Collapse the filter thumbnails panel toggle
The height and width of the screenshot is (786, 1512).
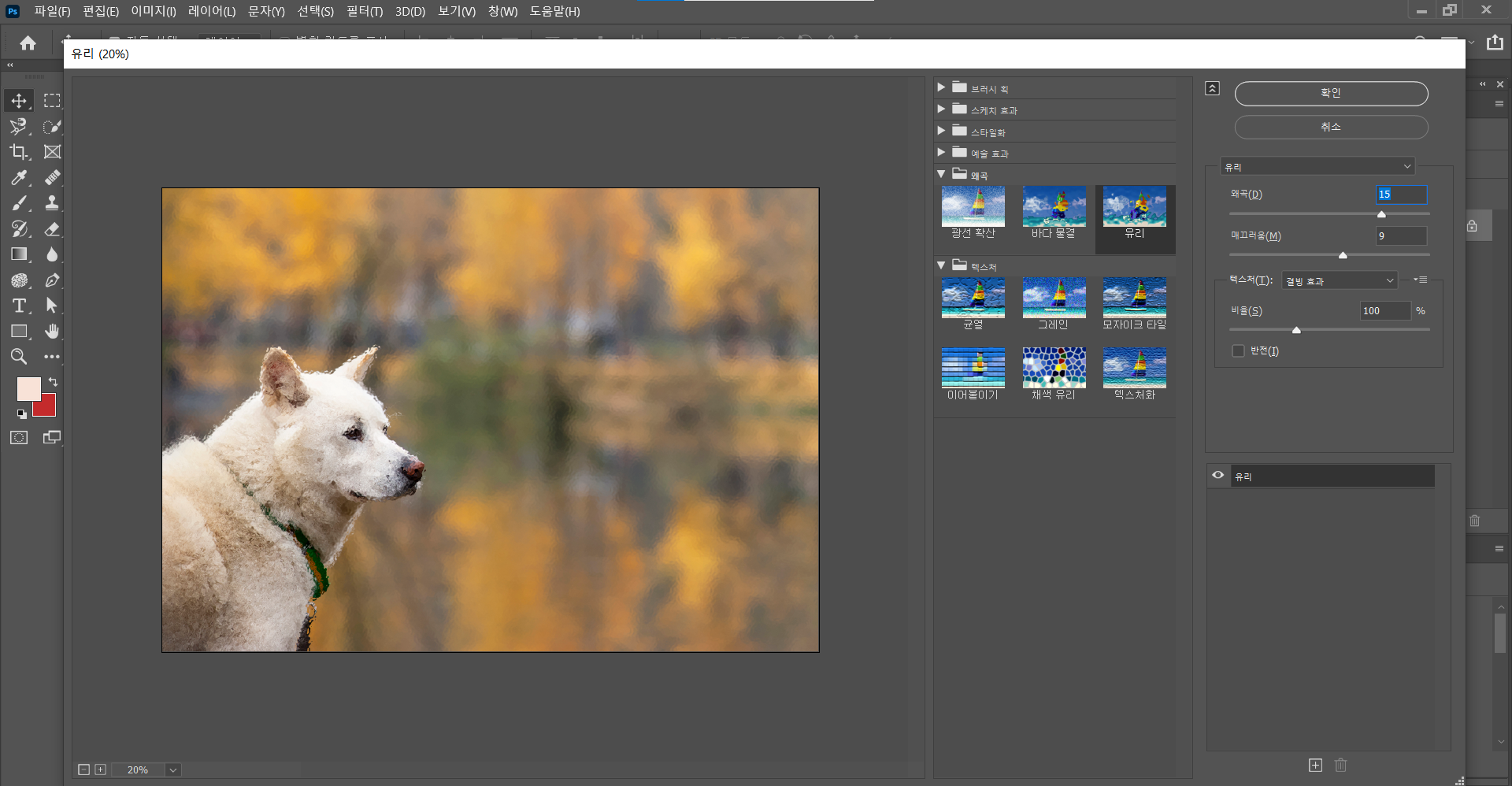click(x=1213, y=88)
